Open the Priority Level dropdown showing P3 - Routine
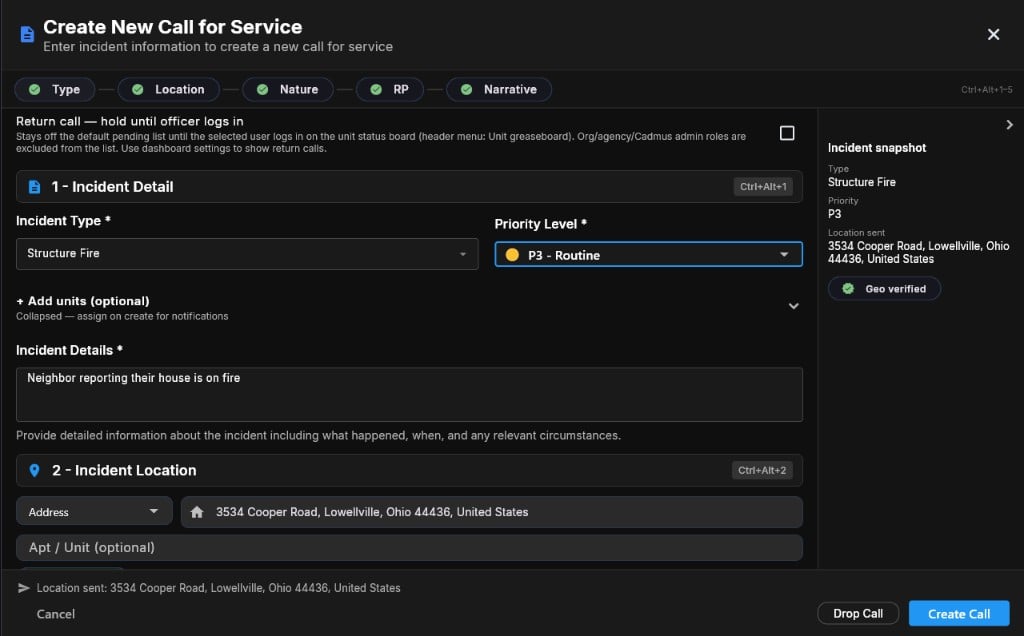Screen dimensions: 1024x636 point(648,255)
